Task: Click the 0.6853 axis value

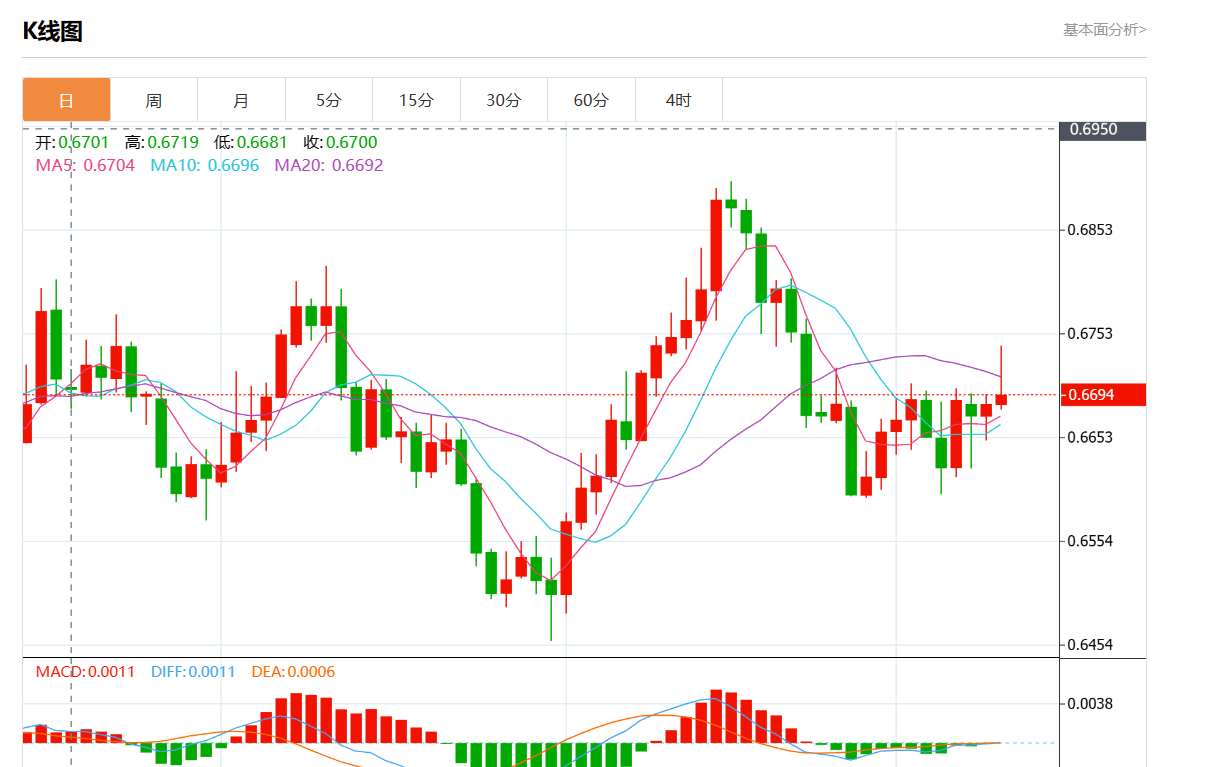Action: point(1091,230)
